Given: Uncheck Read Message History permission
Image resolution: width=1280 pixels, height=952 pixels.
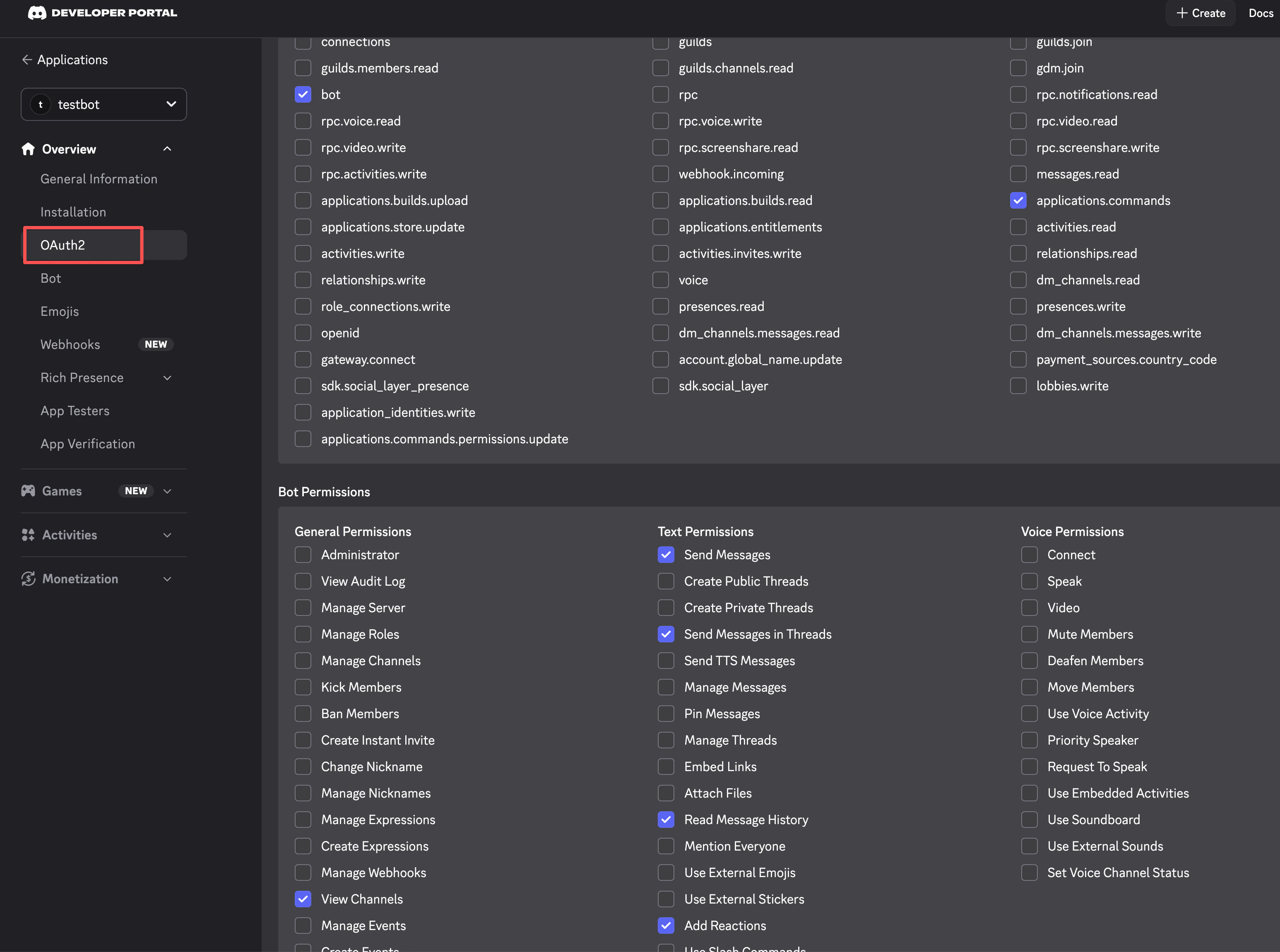Looking at the screenshot, I should click(x=666, y=820).
